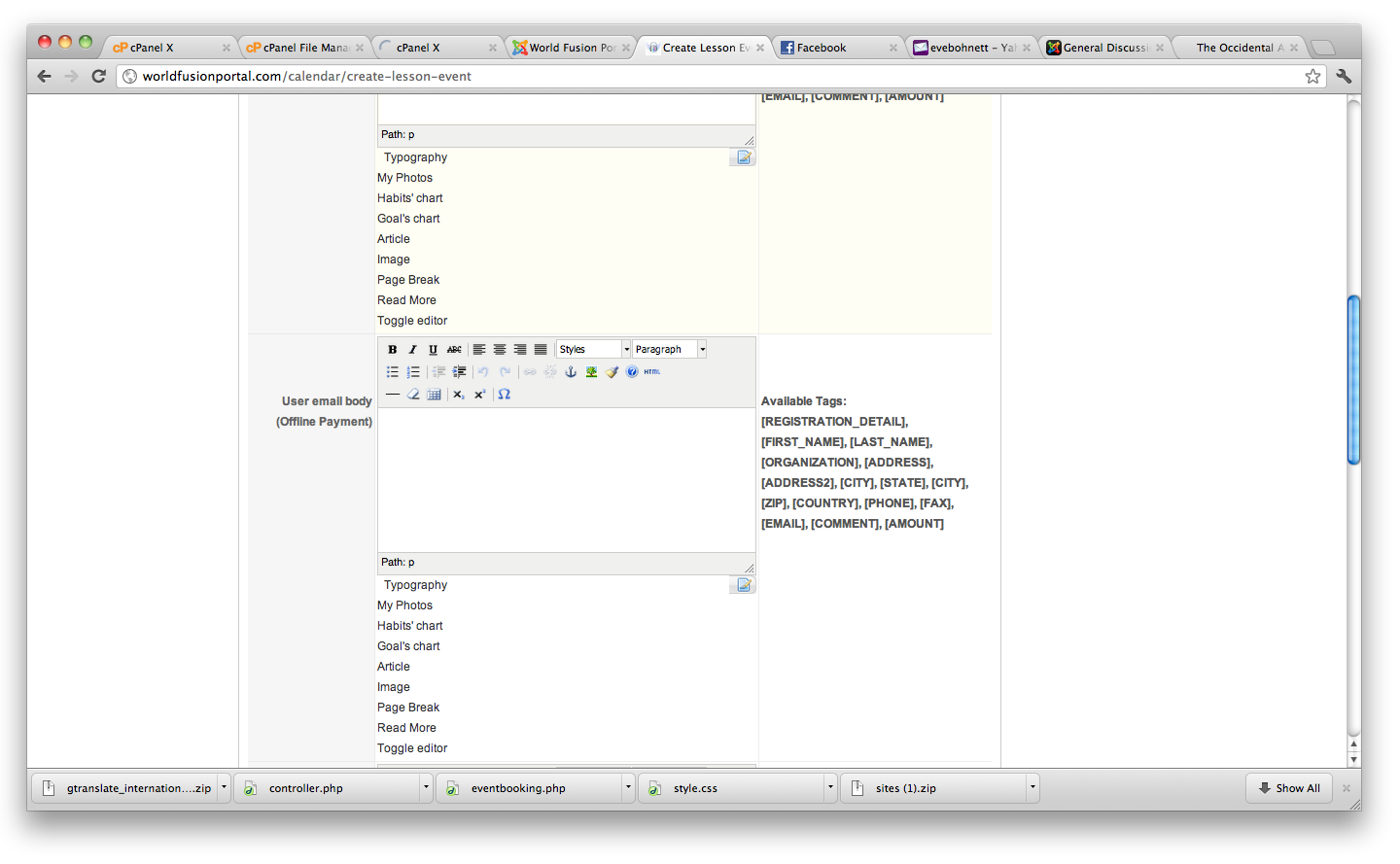Remove formatting with the eraser icon

[412, 394]
